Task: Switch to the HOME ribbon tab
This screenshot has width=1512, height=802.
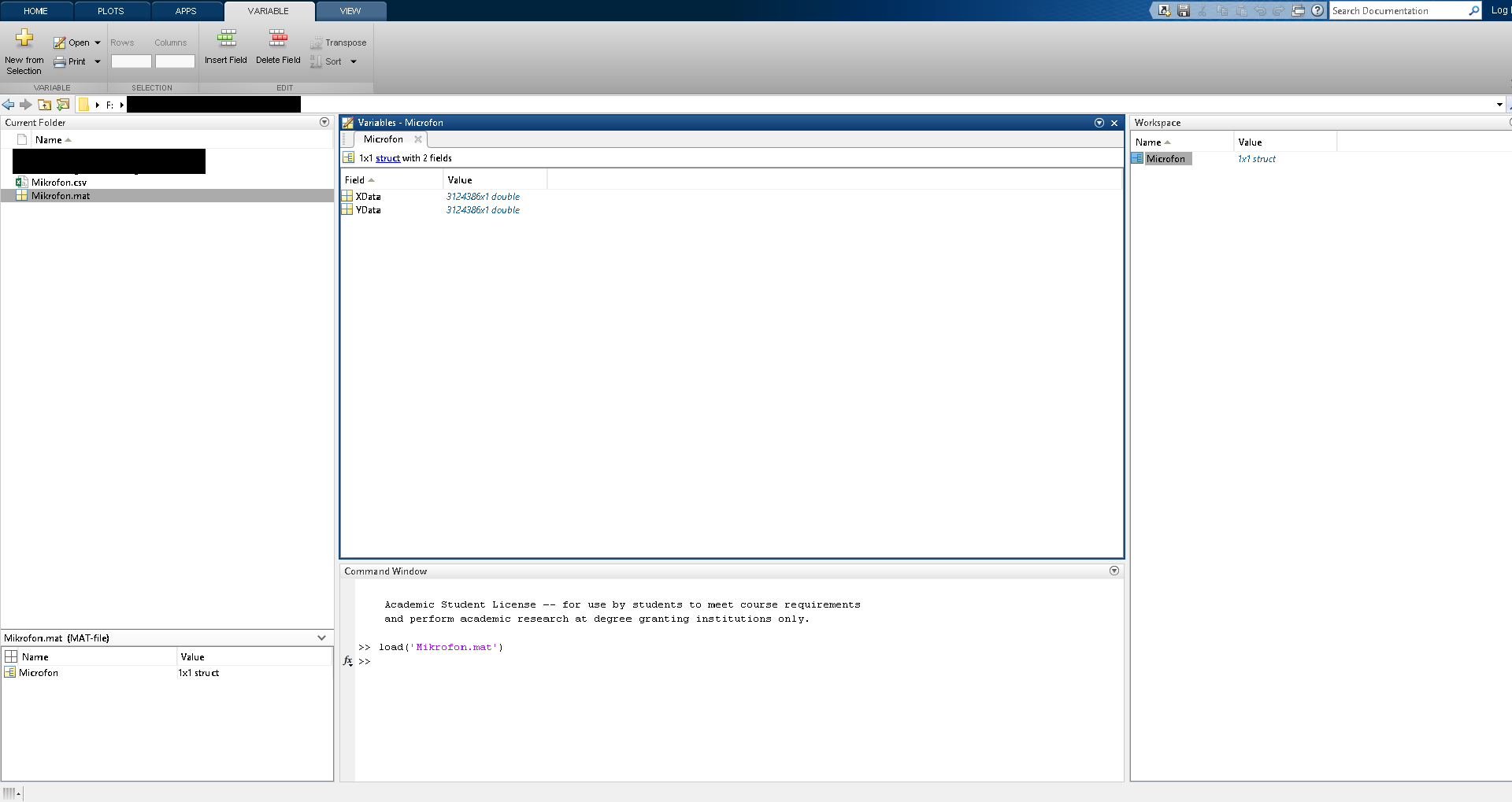Action: tap(35, 11)
